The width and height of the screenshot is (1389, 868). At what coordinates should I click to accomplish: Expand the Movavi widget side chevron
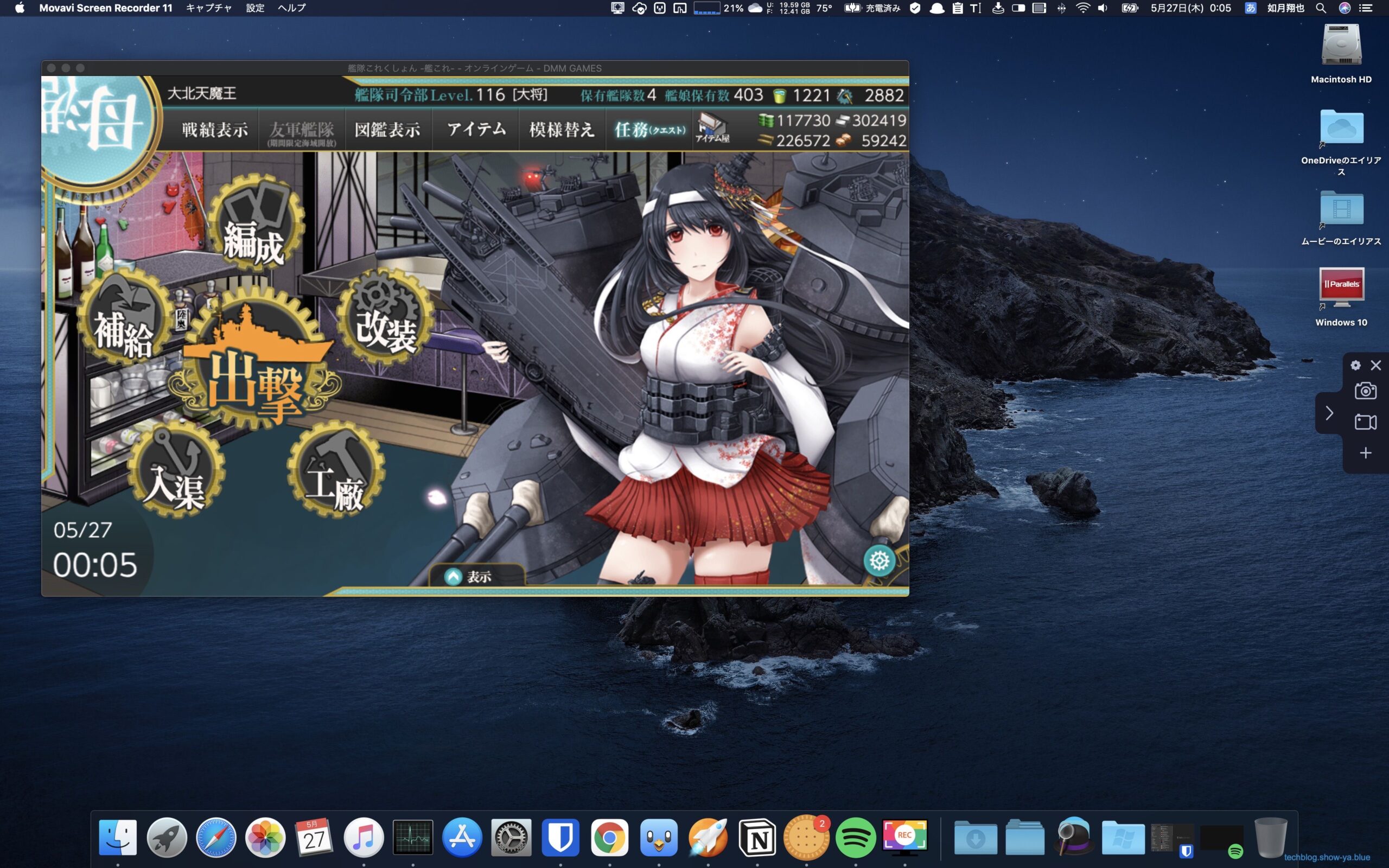[x=1329, y=413]
